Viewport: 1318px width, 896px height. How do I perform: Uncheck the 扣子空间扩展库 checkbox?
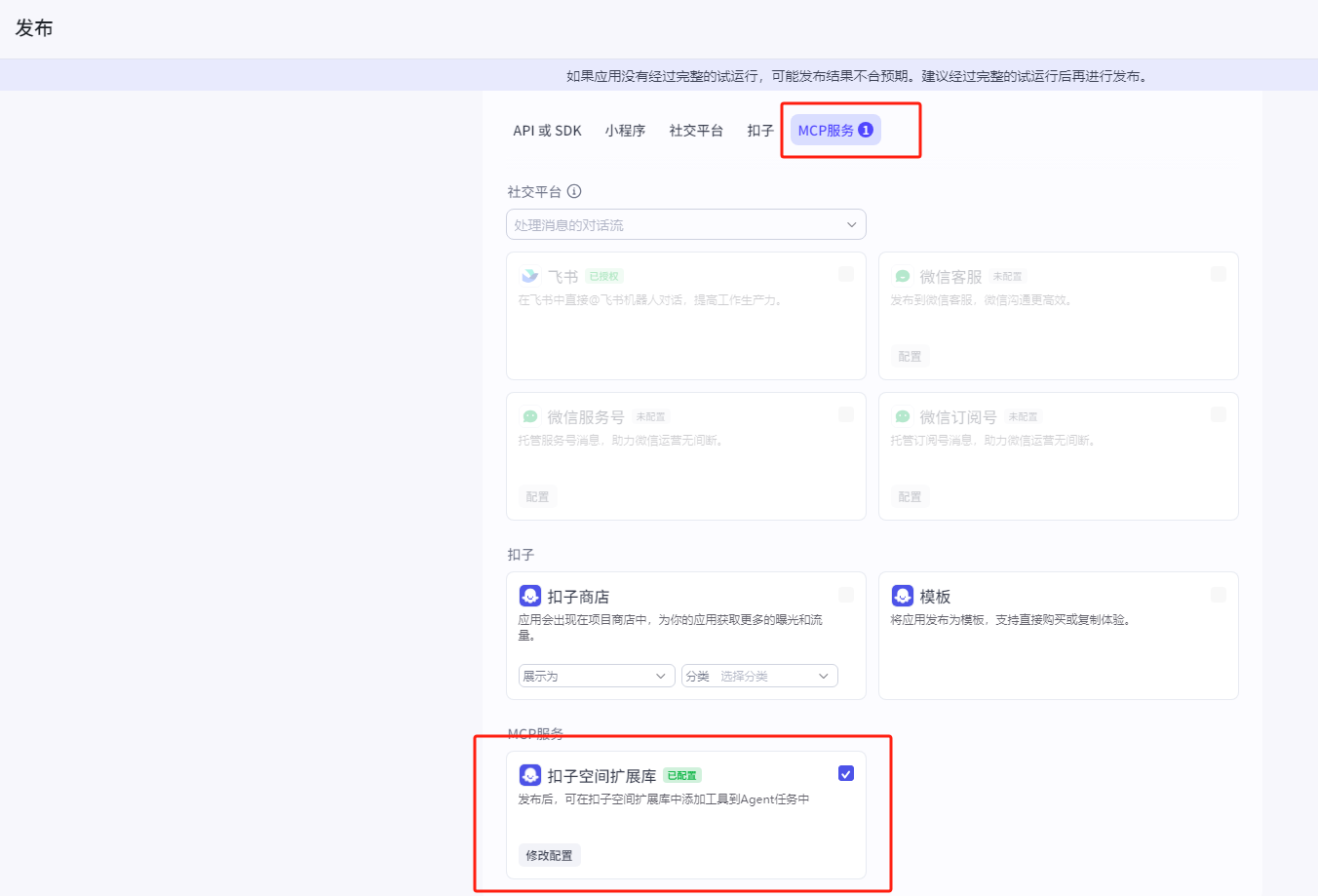tap(846, 774)
